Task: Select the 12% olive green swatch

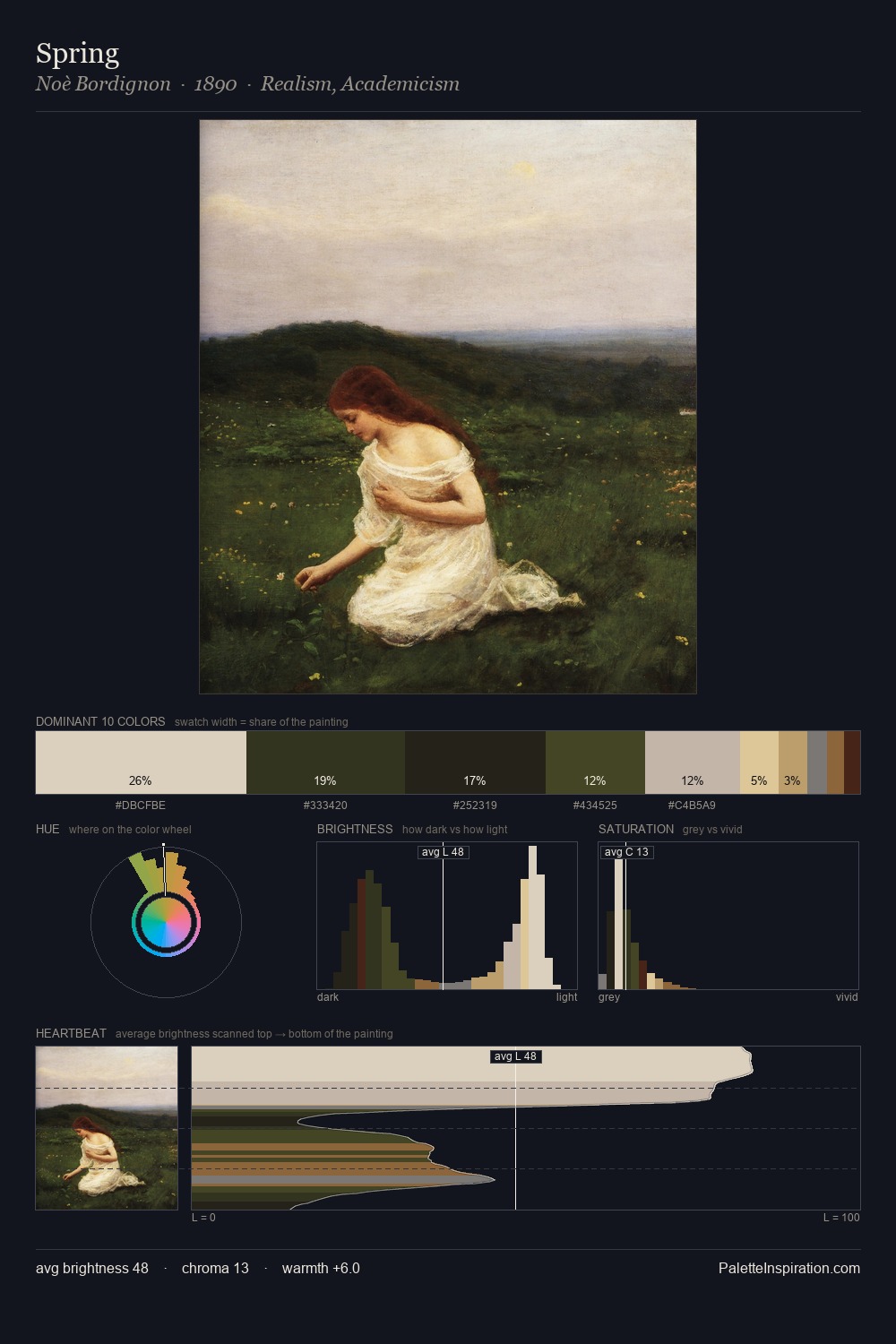Action: point(595,762)
